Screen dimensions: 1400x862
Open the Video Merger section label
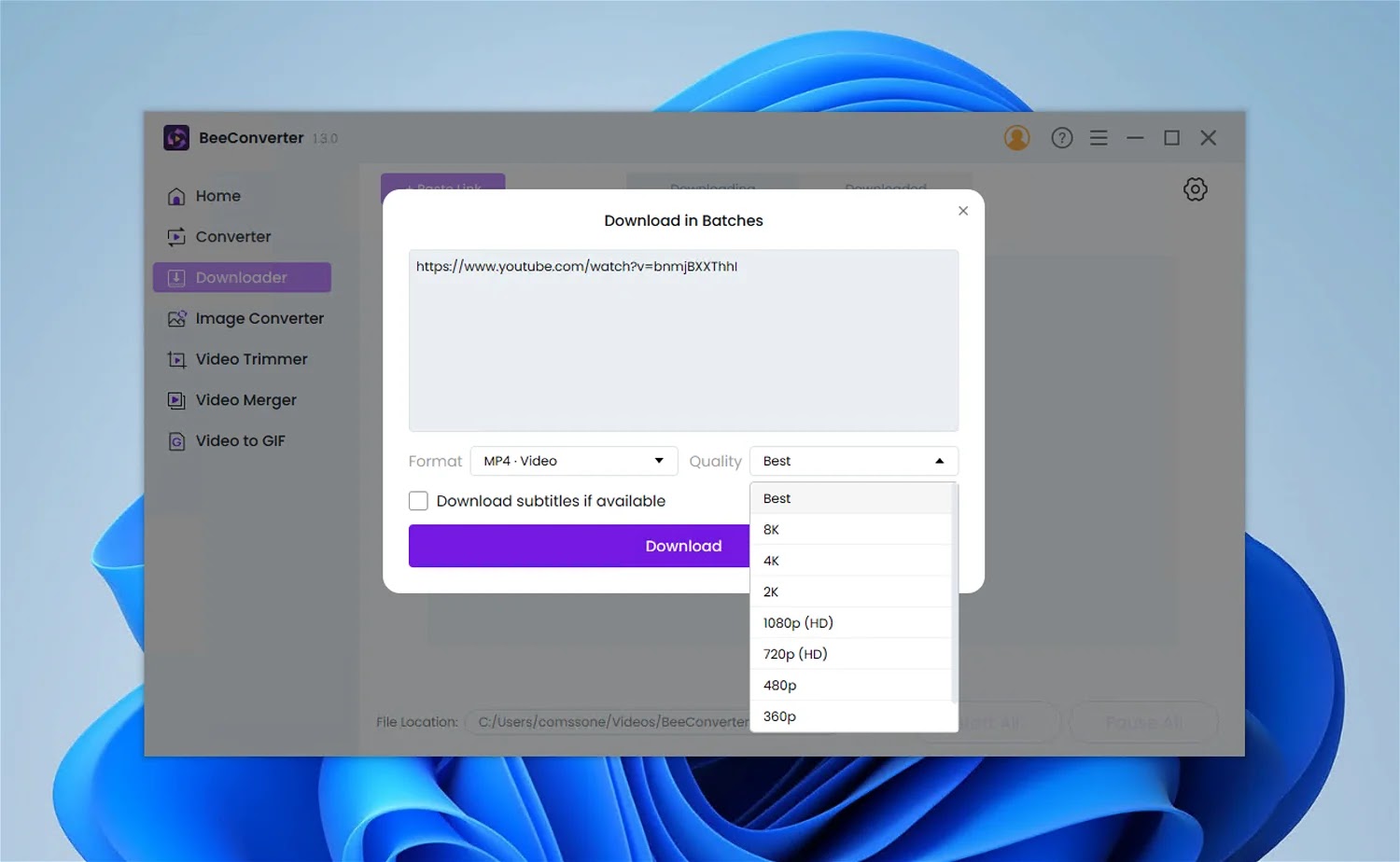(245, 400)
